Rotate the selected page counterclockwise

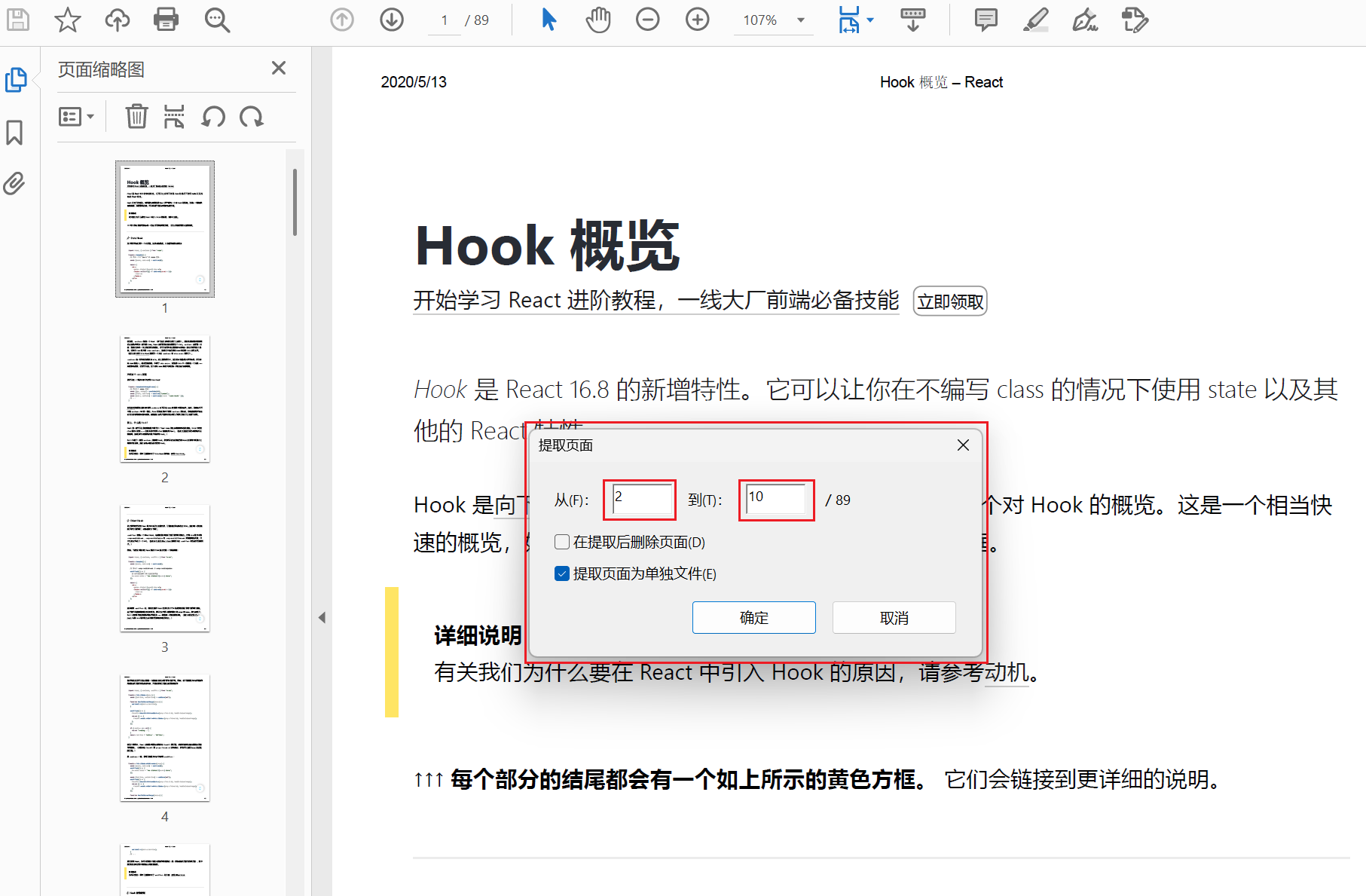click(x=213, y=117)
